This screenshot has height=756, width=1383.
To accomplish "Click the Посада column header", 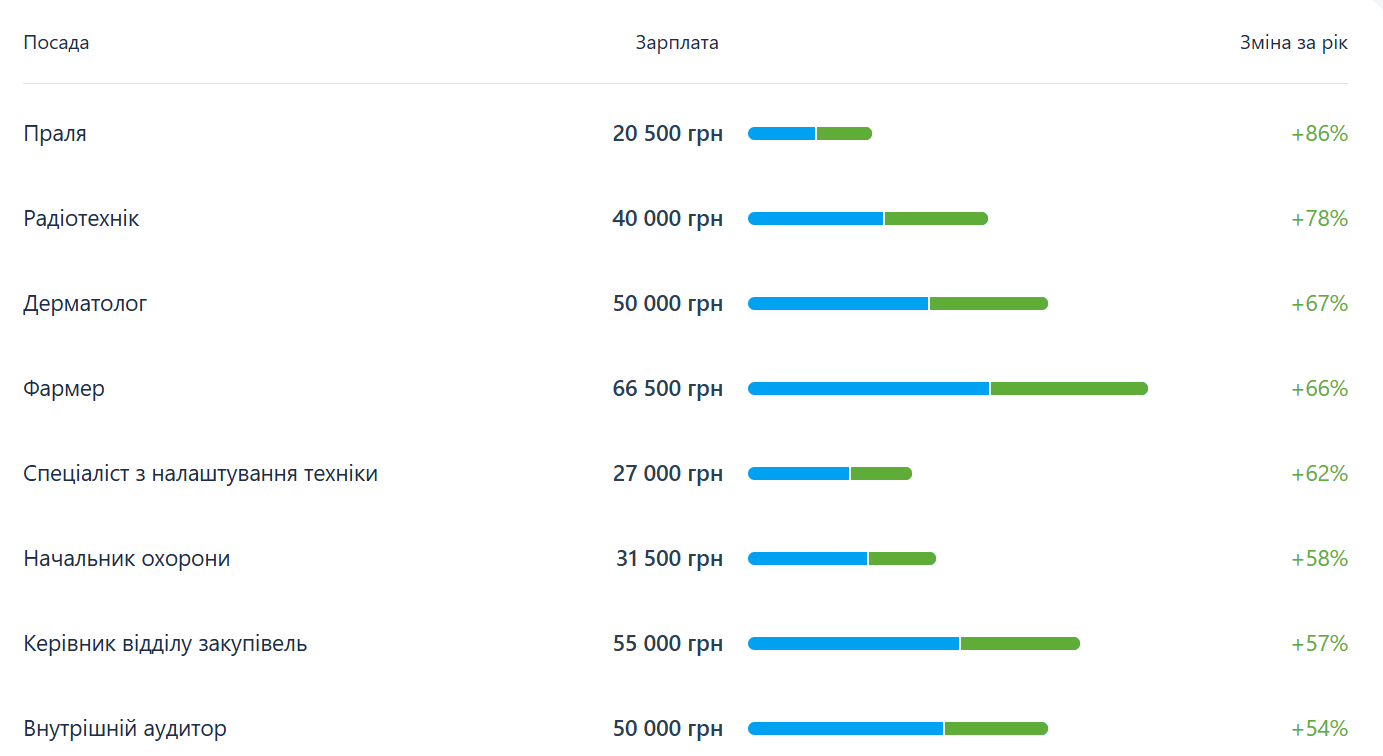I will point(56,43).
